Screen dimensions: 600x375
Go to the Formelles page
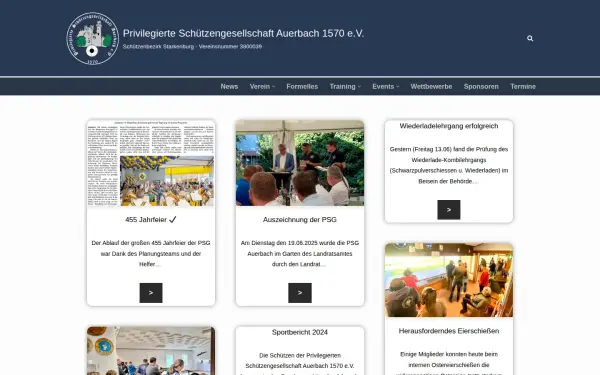[302, 86]
